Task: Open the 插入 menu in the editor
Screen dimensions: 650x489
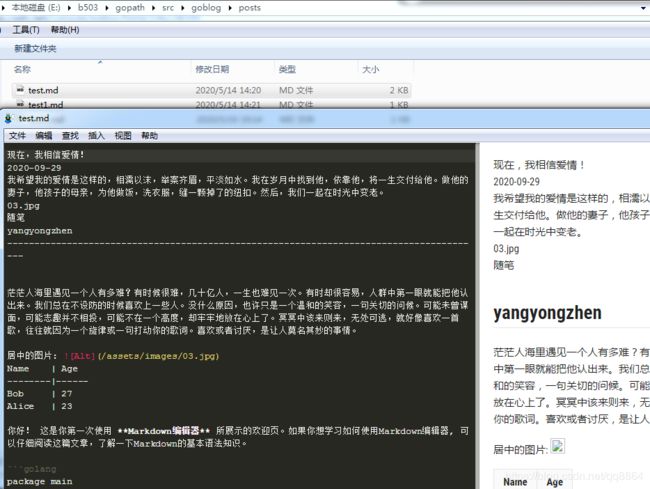Action: coord(96,136)
